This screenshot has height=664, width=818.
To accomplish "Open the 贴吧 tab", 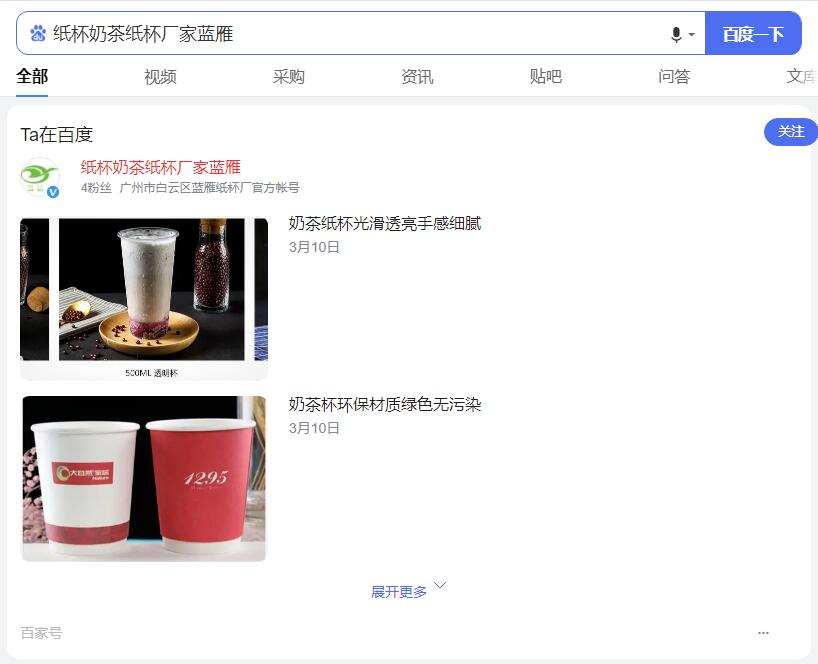I will pos(546,77).
